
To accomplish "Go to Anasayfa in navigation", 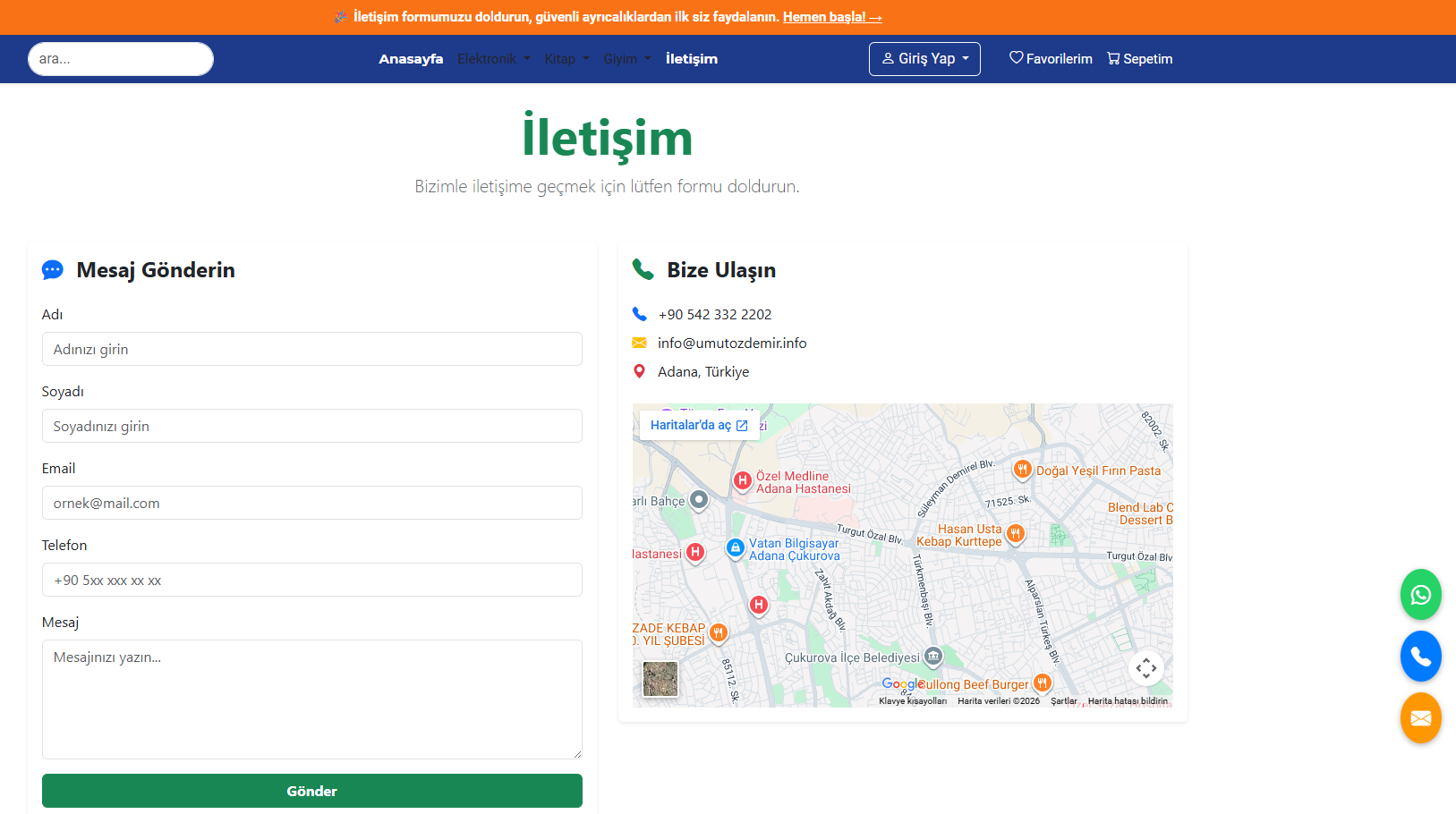I will point(411,59).
